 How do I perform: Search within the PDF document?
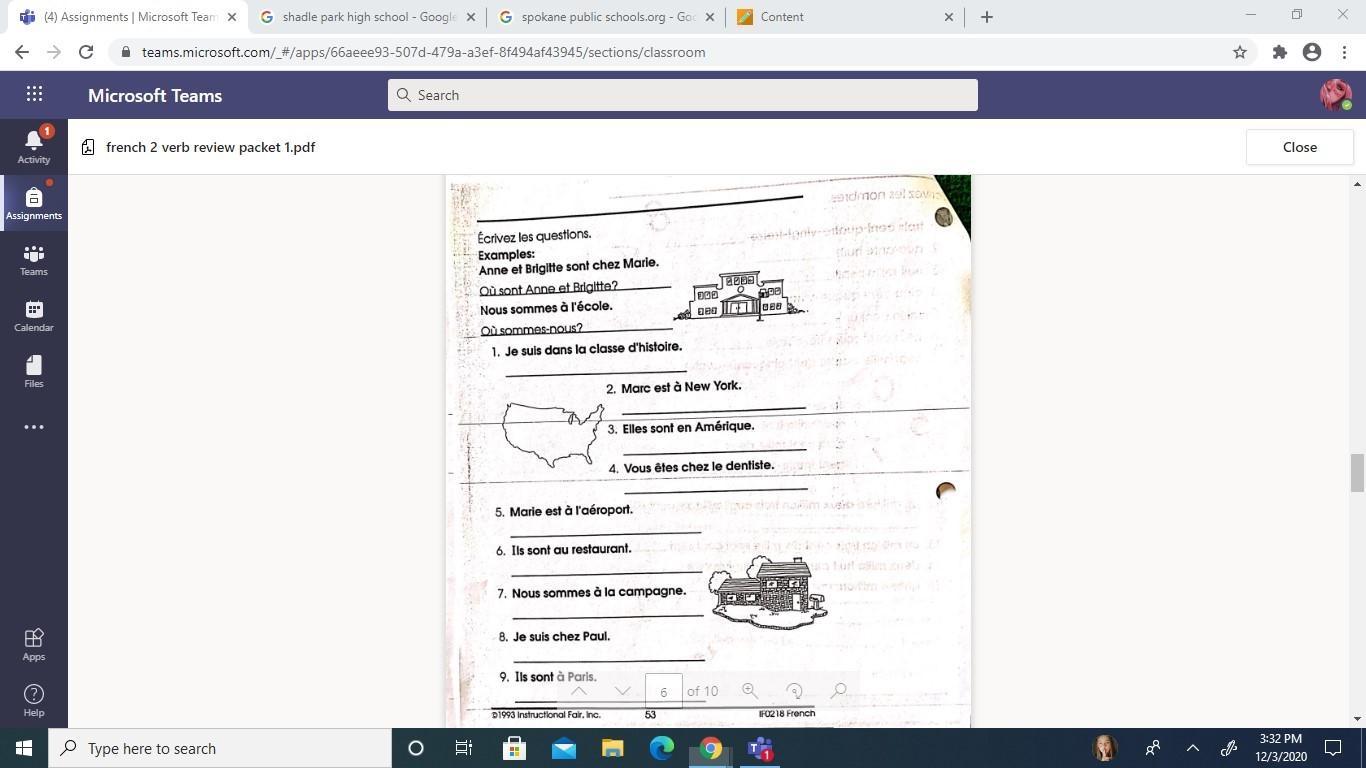pos(838,691)
